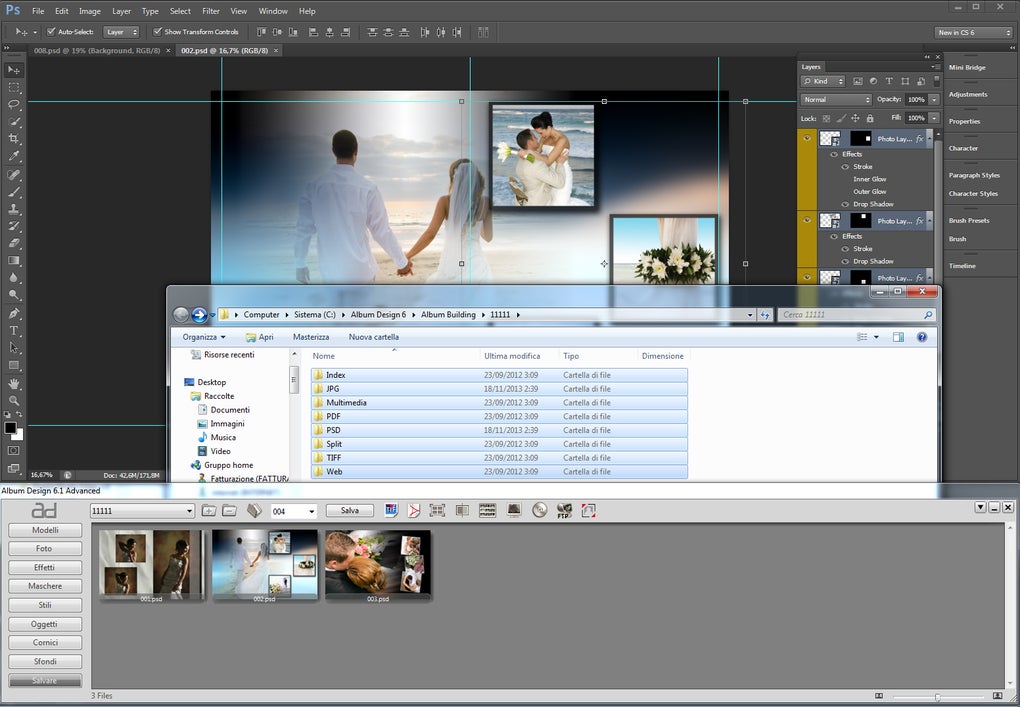This screenshot has width=1020, height=707.
Task: Select the Hand tool
Action: [x=14, y=383]
